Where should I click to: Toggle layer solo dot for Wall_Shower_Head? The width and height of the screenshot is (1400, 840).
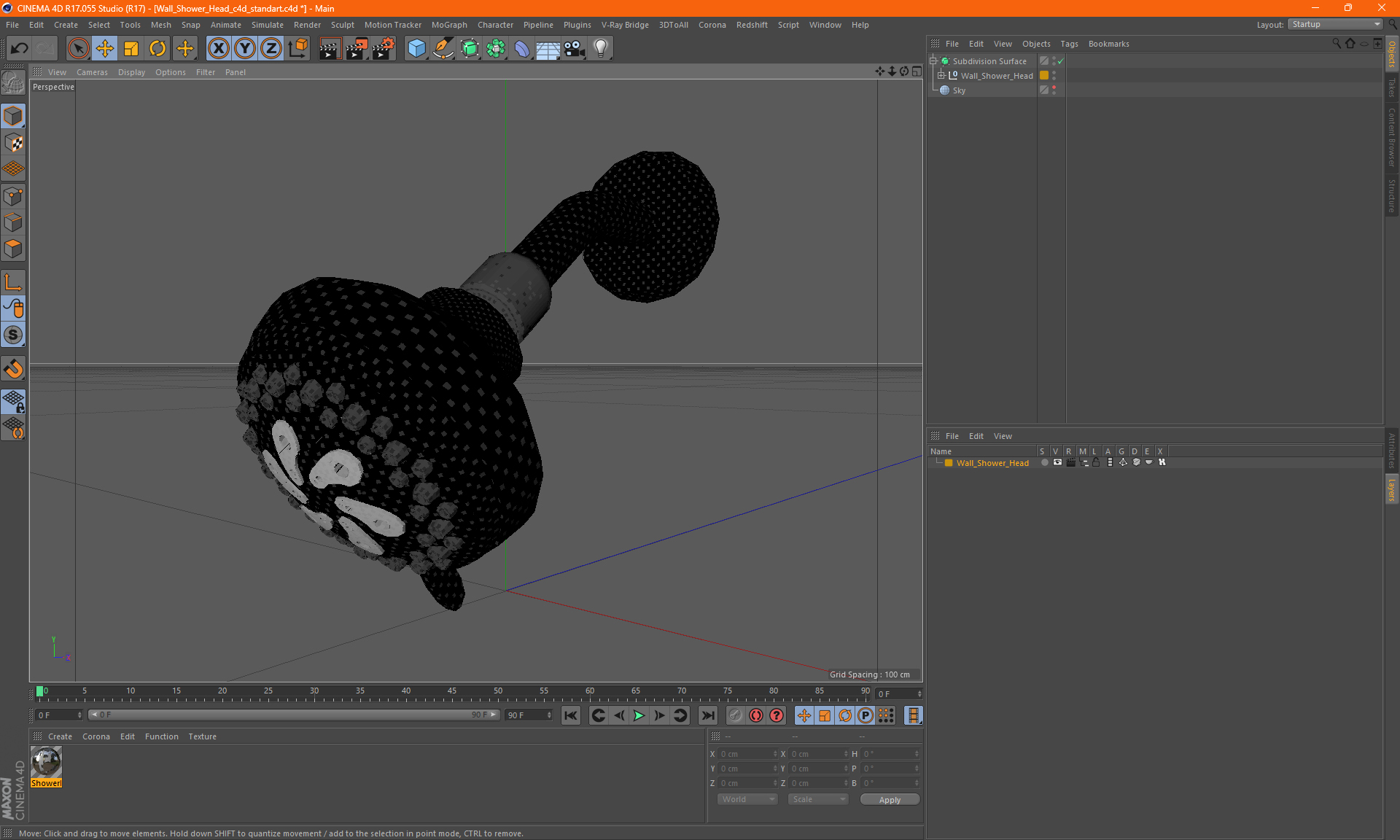click(x=1044, y=462)
